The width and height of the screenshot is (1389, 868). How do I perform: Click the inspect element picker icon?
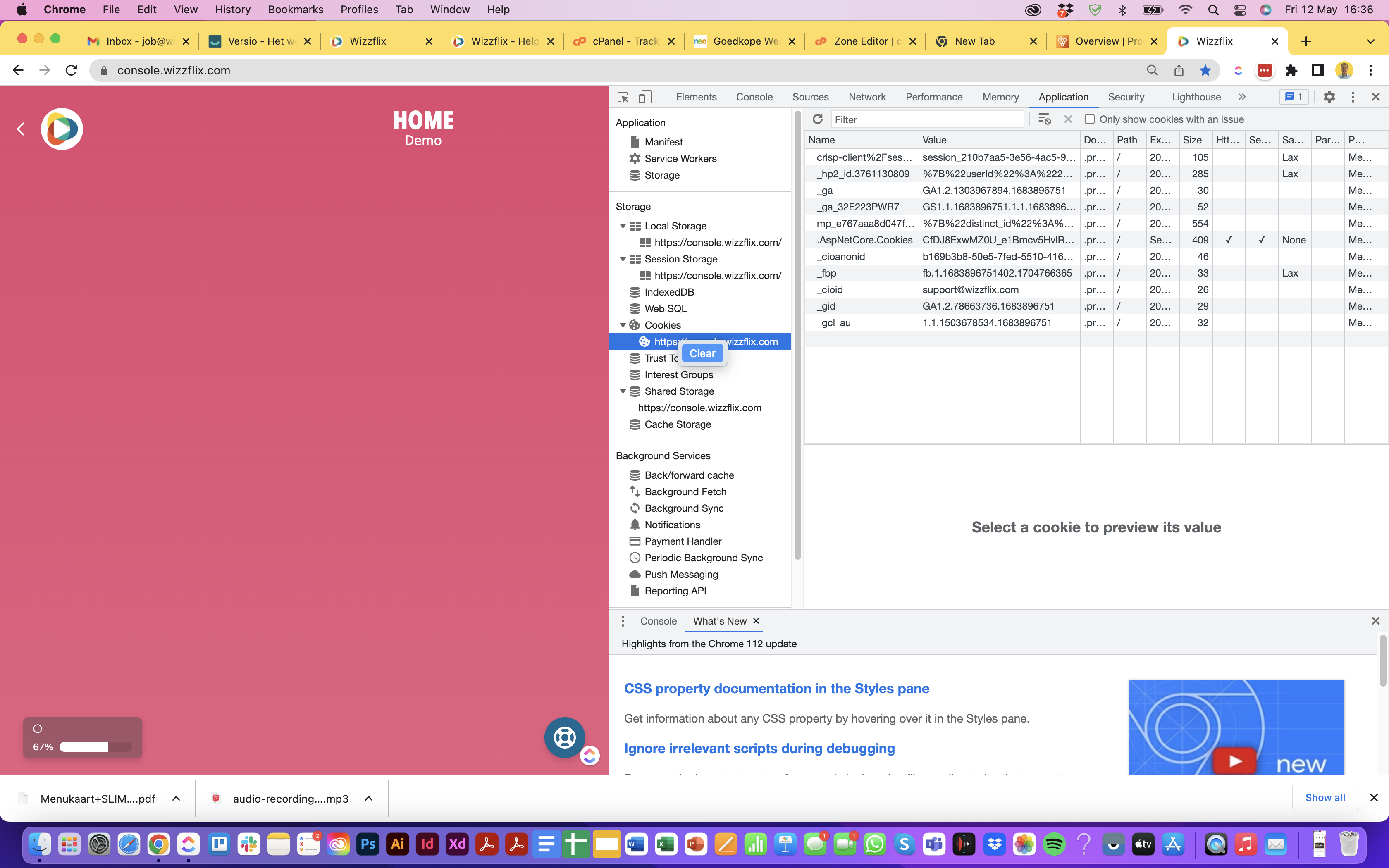[x=623, y=97]
